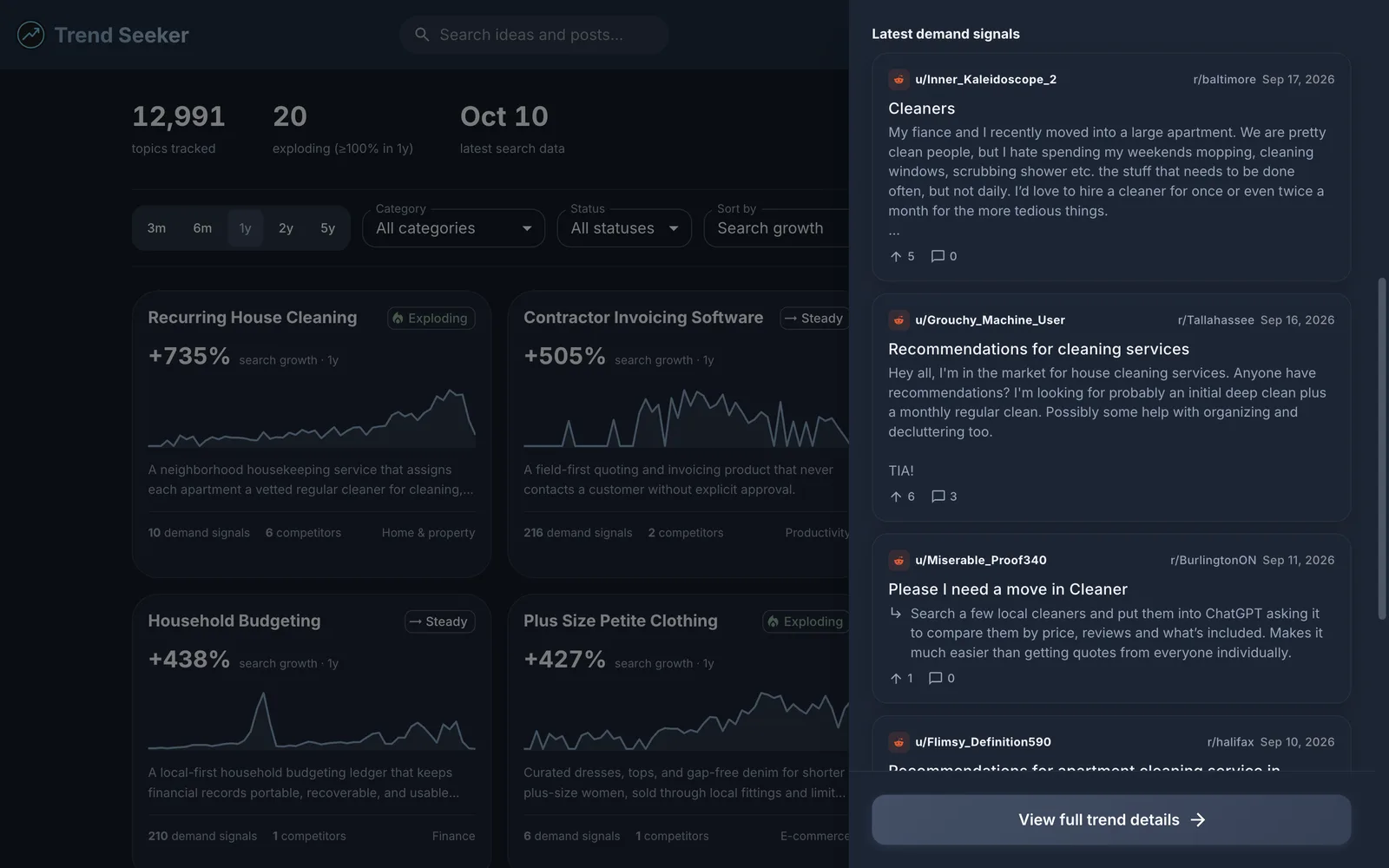Click the Recurring House Cleaning growth chart
This screenshot has width=1389, height=868.
312,417
